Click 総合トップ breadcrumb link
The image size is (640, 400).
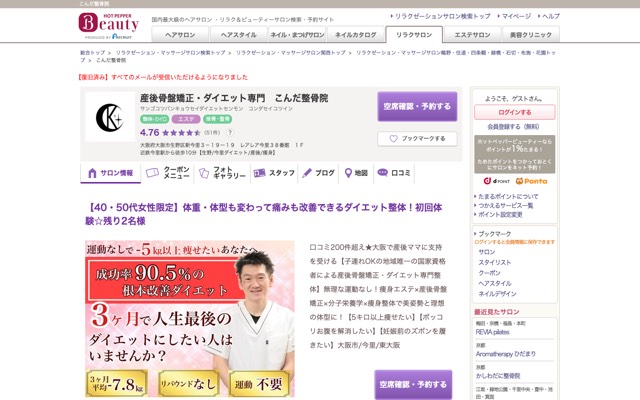click(x=92, y=53)
